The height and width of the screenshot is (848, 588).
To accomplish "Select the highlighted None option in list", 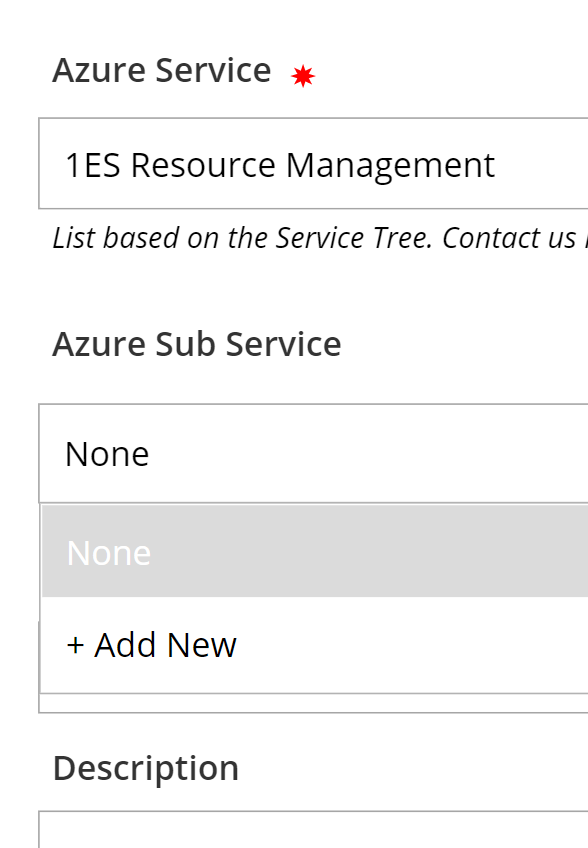I will click(315, 551).
